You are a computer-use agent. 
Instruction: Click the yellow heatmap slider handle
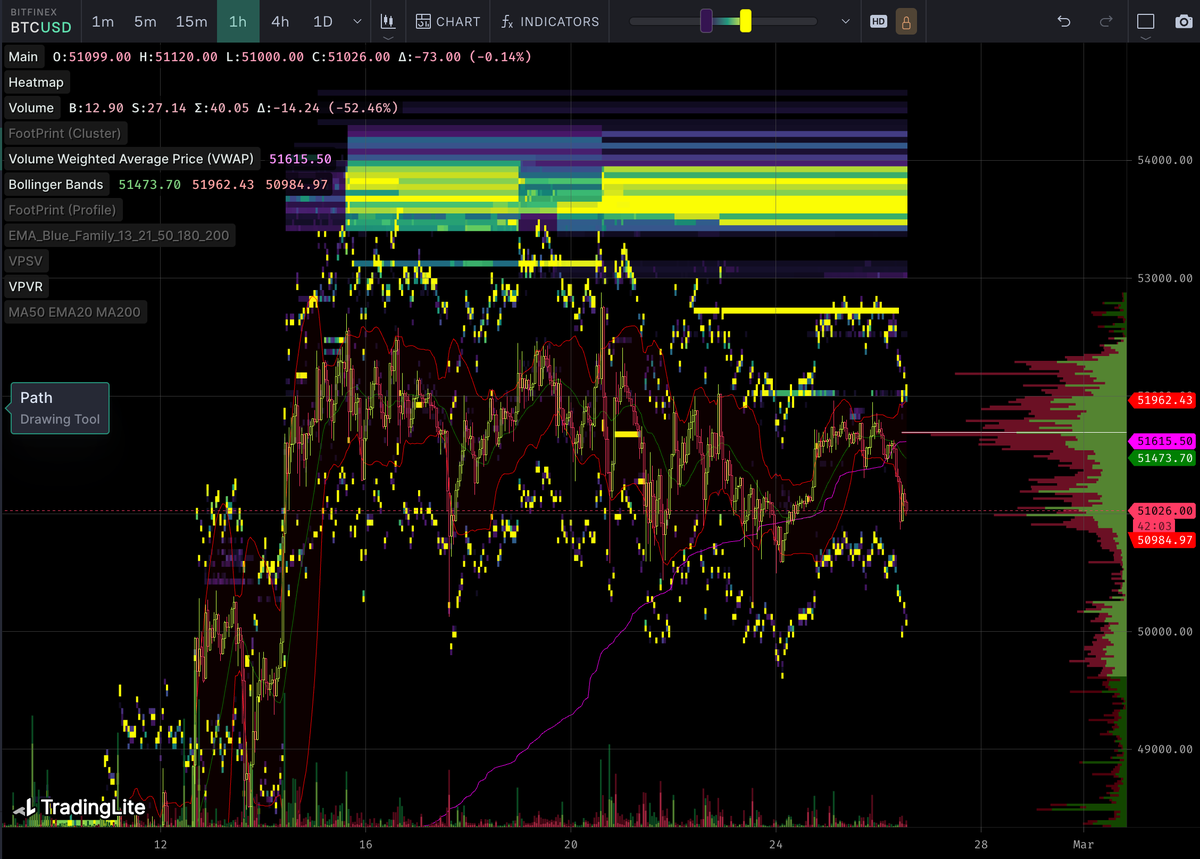pos(745,21)
